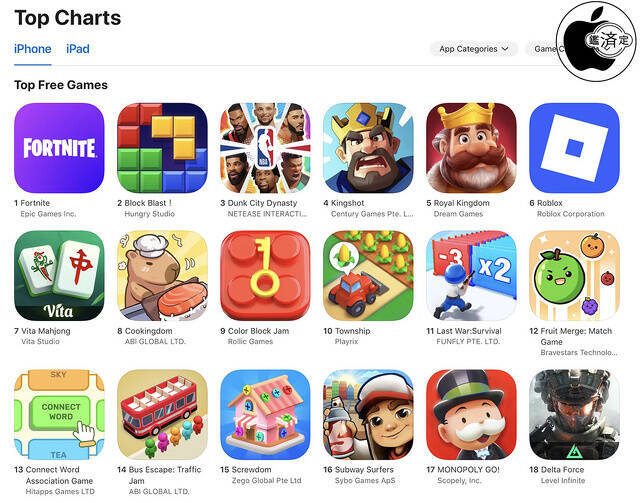
Task: Open Connect Word Association Game thumbnail
Action: click(x=59, y=414)
